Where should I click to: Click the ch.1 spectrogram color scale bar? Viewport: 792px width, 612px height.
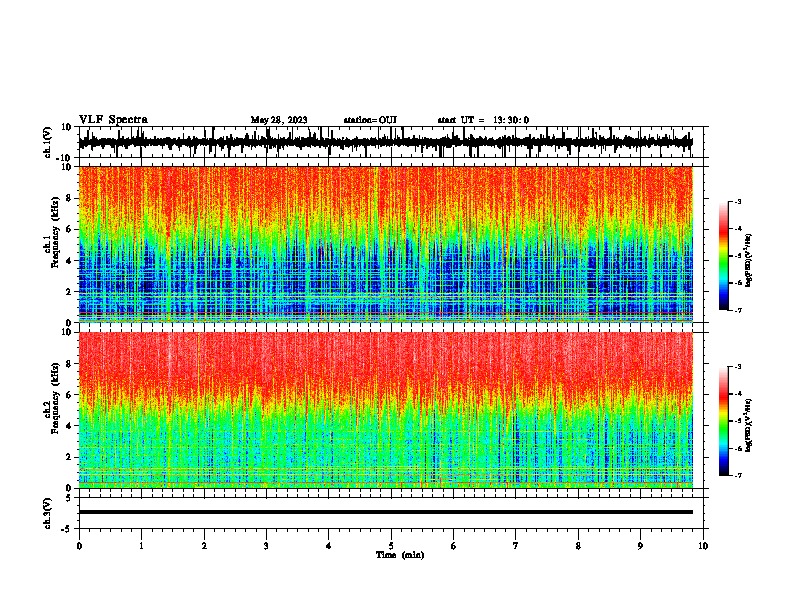click(723, 256)
